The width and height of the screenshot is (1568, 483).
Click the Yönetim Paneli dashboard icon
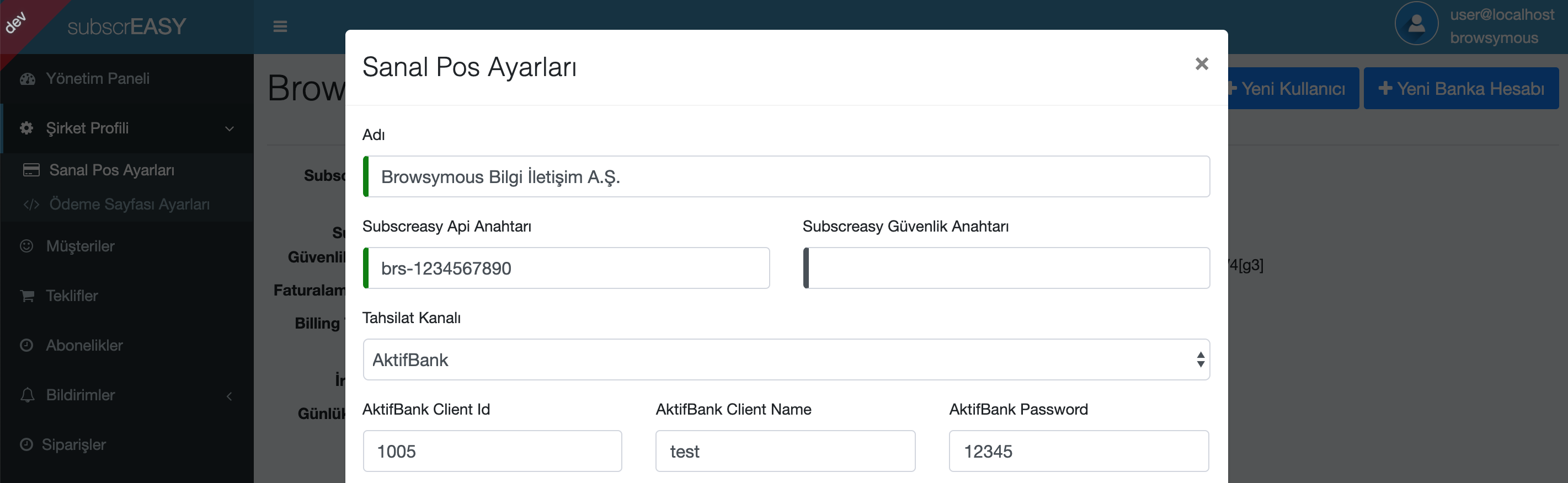(28, 78)
